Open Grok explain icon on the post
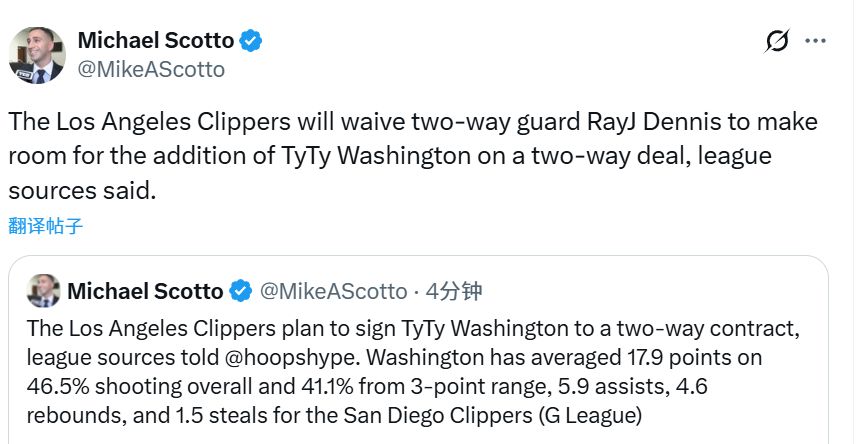 pos(776,41)
